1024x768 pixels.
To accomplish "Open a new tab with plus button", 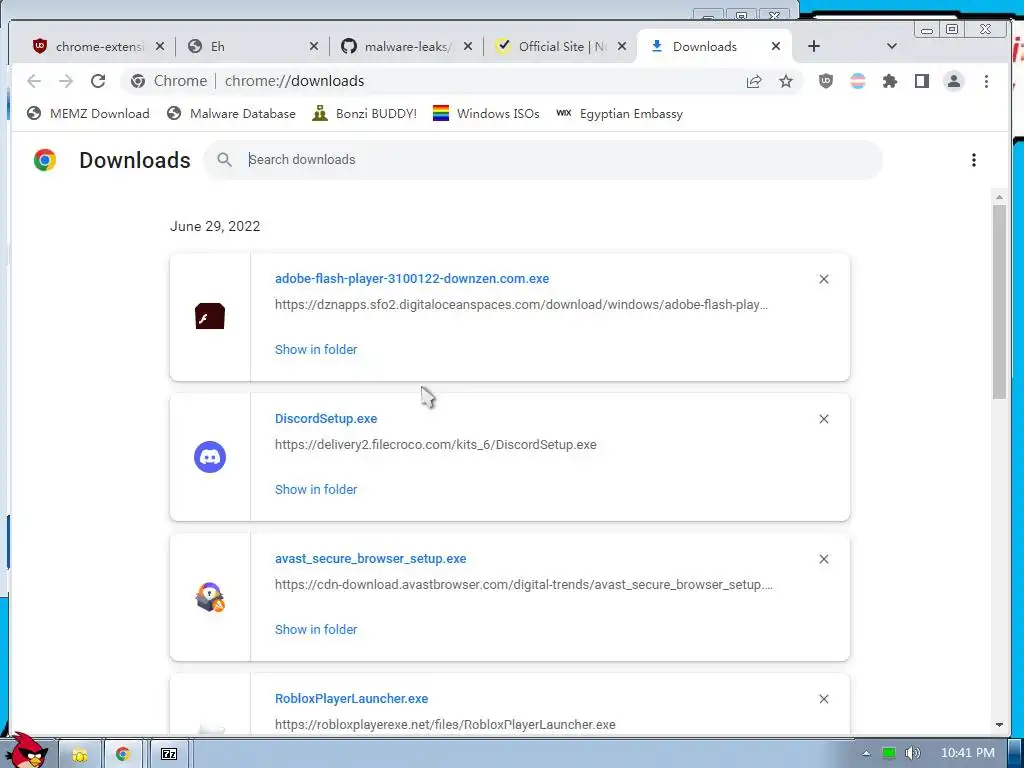I will point(814,46).
